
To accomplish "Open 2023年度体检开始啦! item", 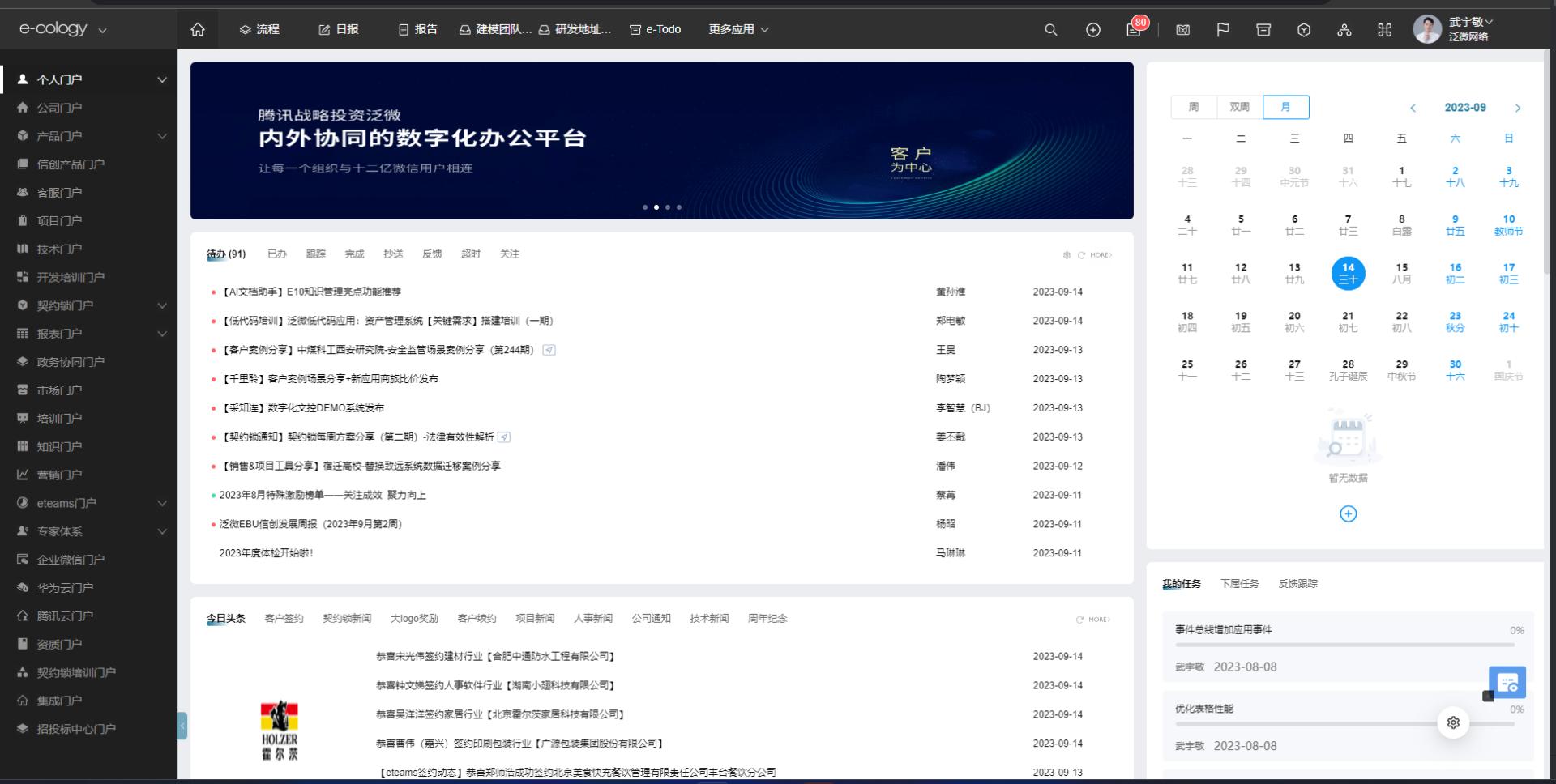I will pyautogui.click(x=266, y=553).
